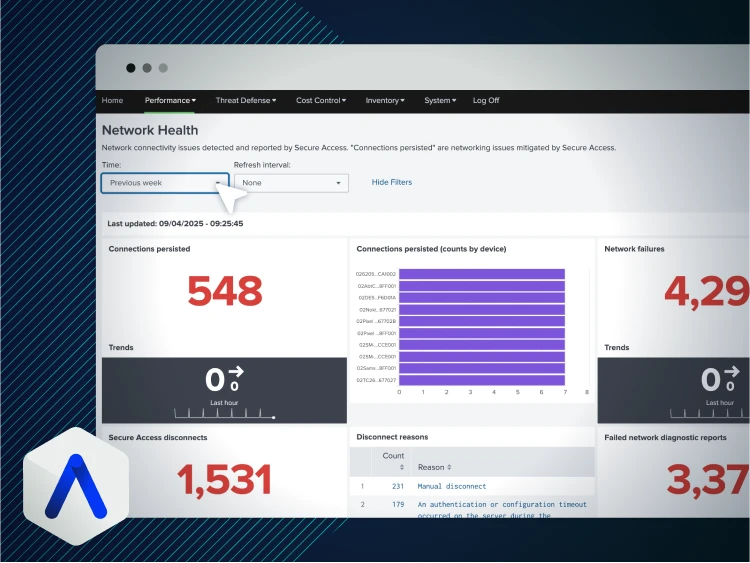
Task: Open the Refresh interval dropdown showing None
Action: 291,183
